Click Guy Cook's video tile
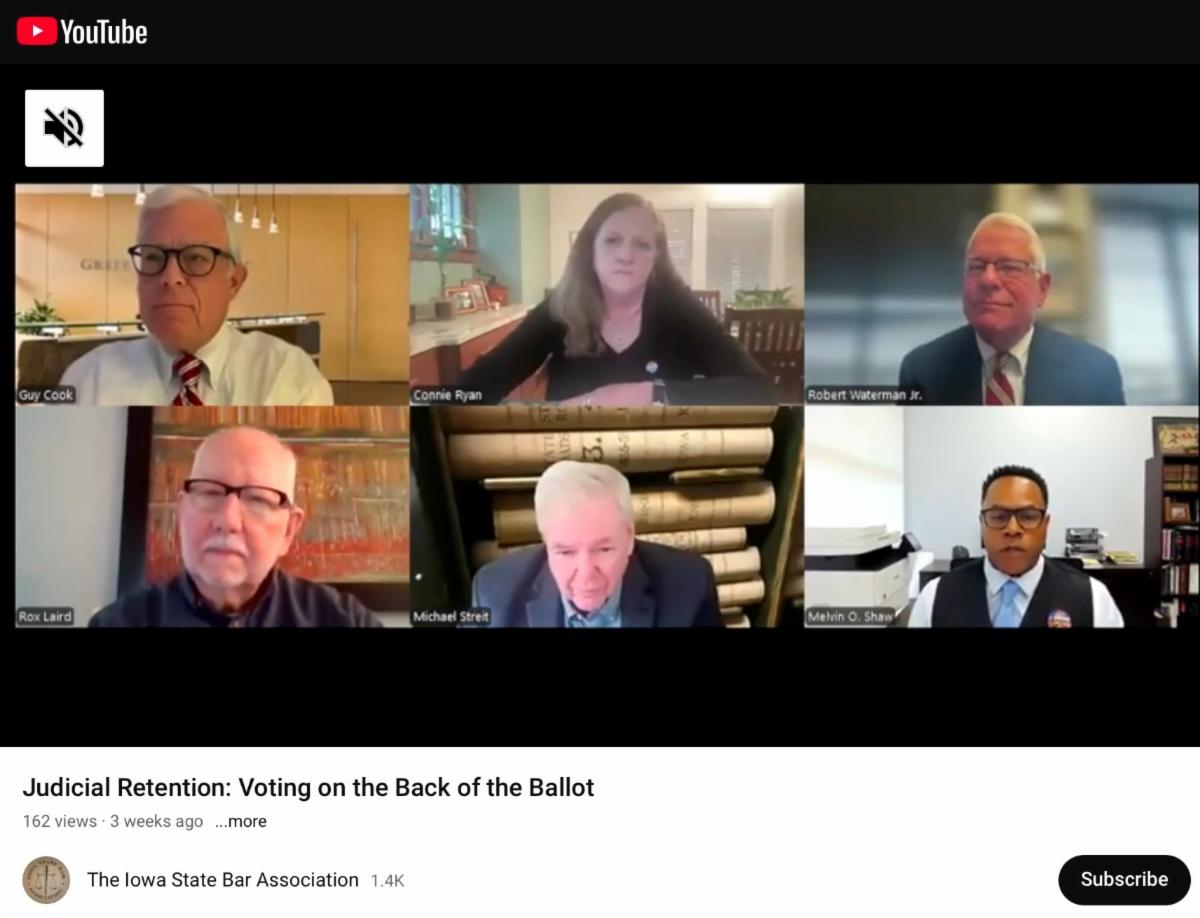Viewport: 1200px width, 918px height. tap(212, 294)
